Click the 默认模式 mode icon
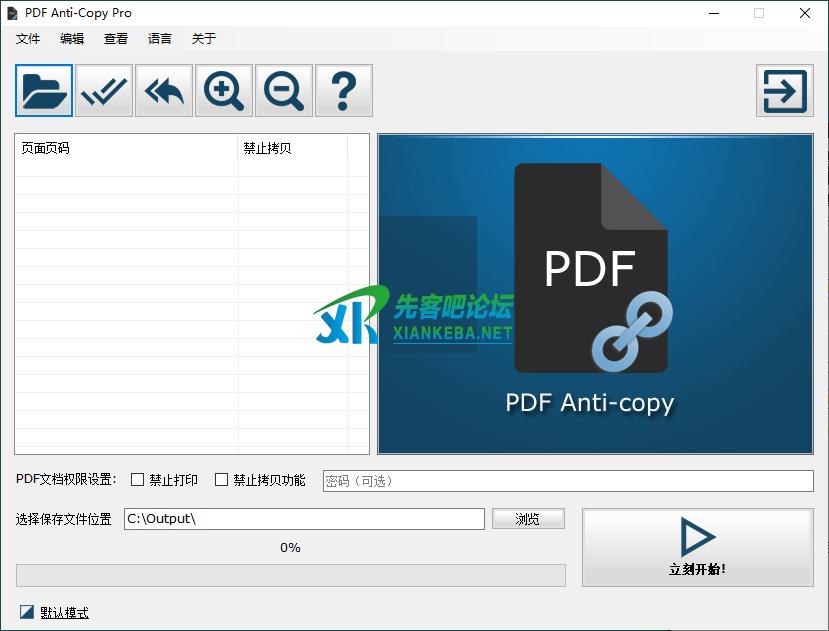This screenshot has height=631, width=829. pyautogui.click(x=27, y=612)
